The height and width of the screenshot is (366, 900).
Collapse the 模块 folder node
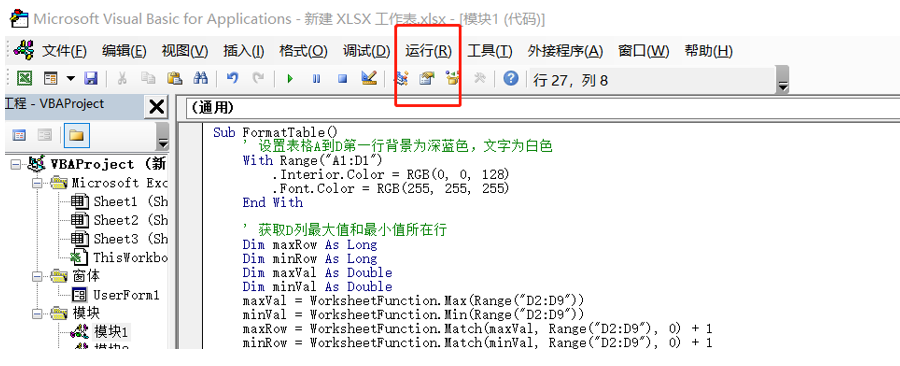click(38, 313)
